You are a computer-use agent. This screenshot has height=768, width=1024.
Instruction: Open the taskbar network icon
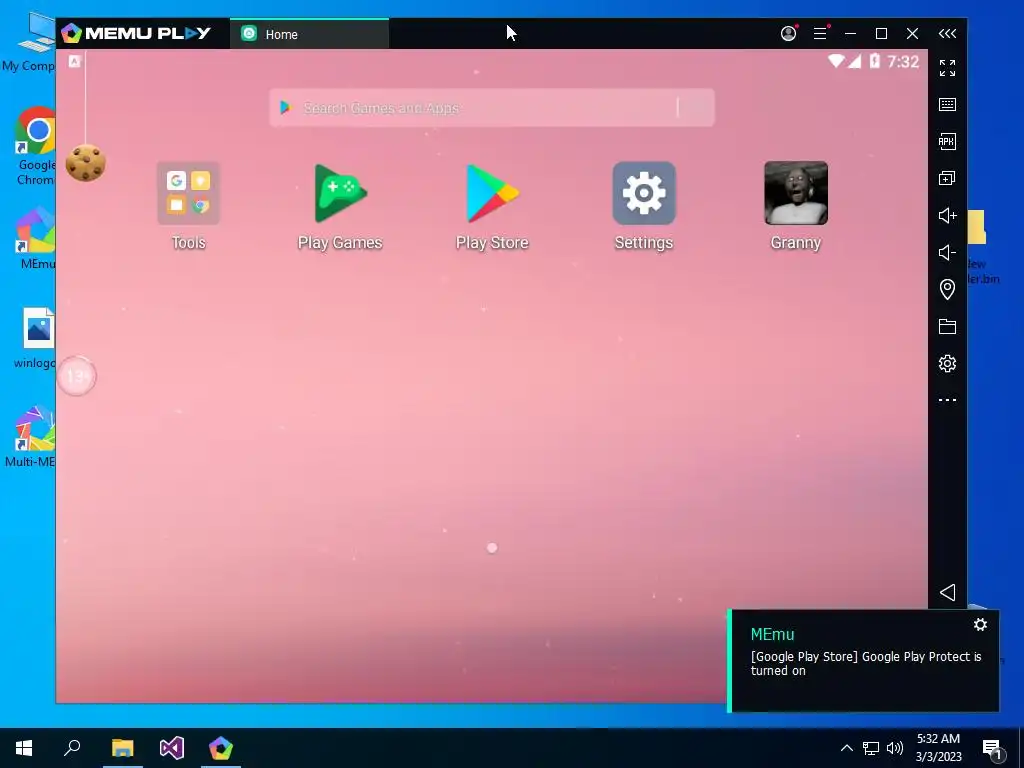click(871, 748)
